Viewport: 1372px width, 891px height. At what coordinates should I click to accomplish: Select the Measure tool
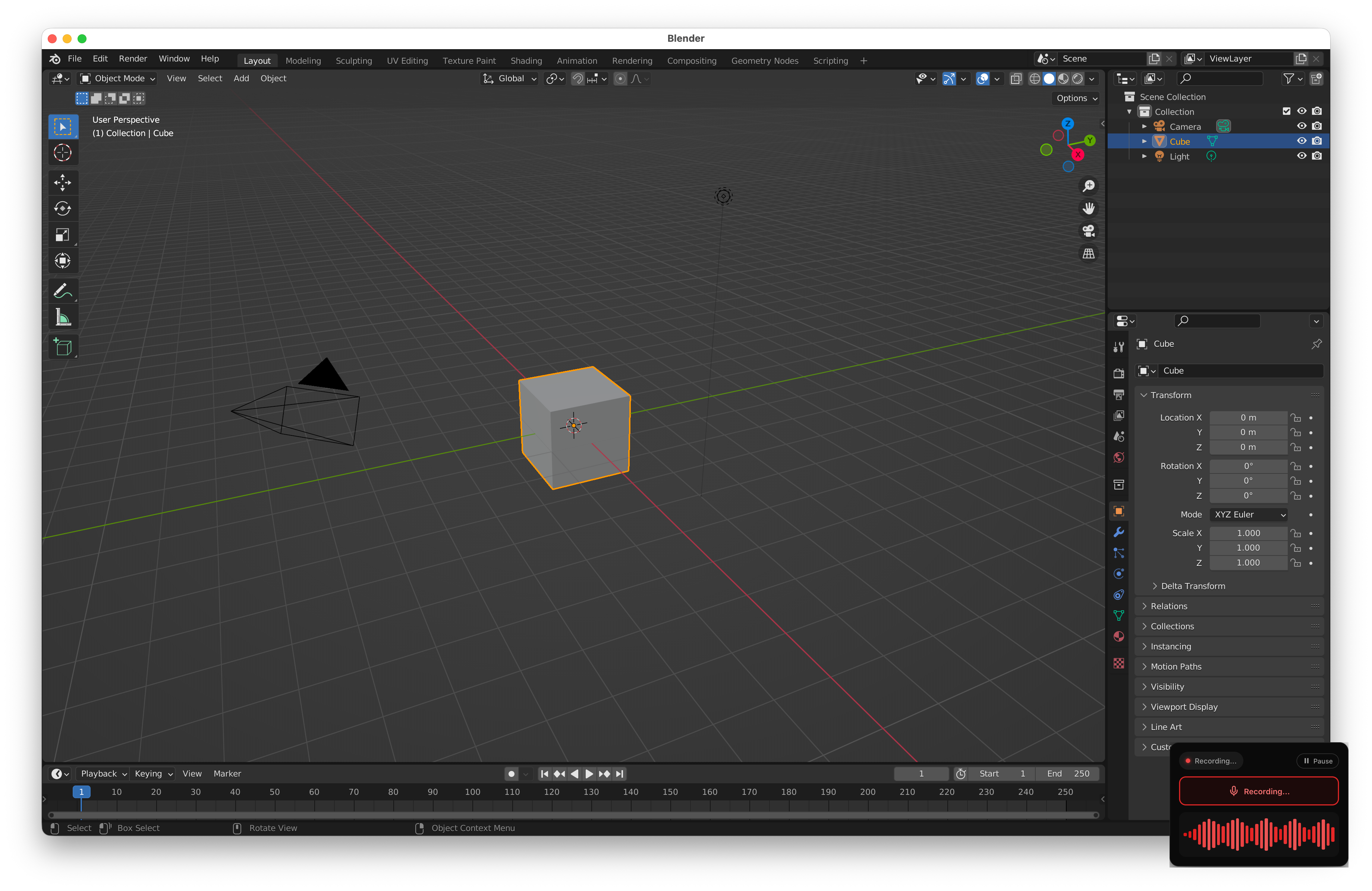(62, 318)
